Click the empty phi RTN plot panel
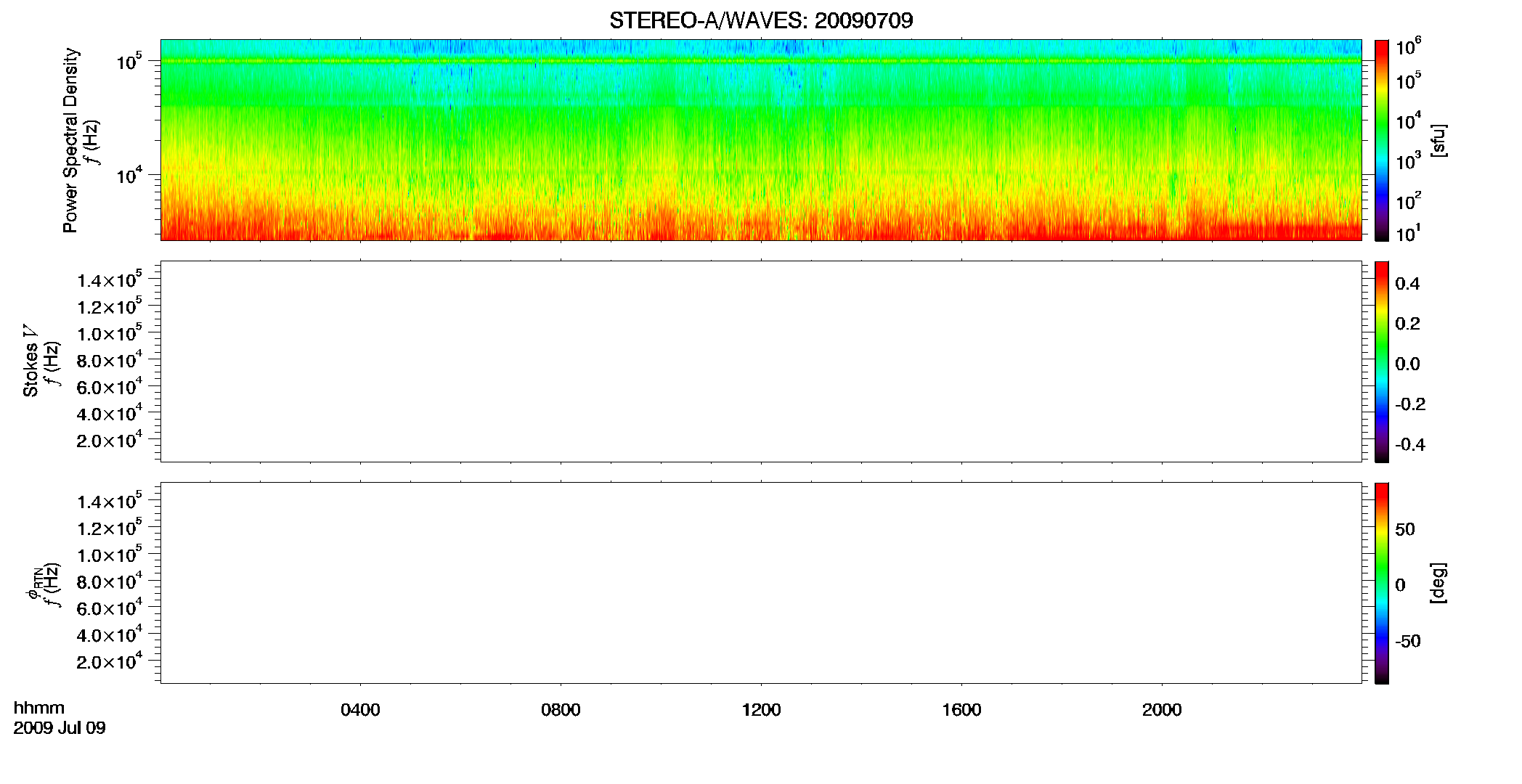The height and width of the screenshot is (784, 1522). pyautogui.click(x=761, y=583)
